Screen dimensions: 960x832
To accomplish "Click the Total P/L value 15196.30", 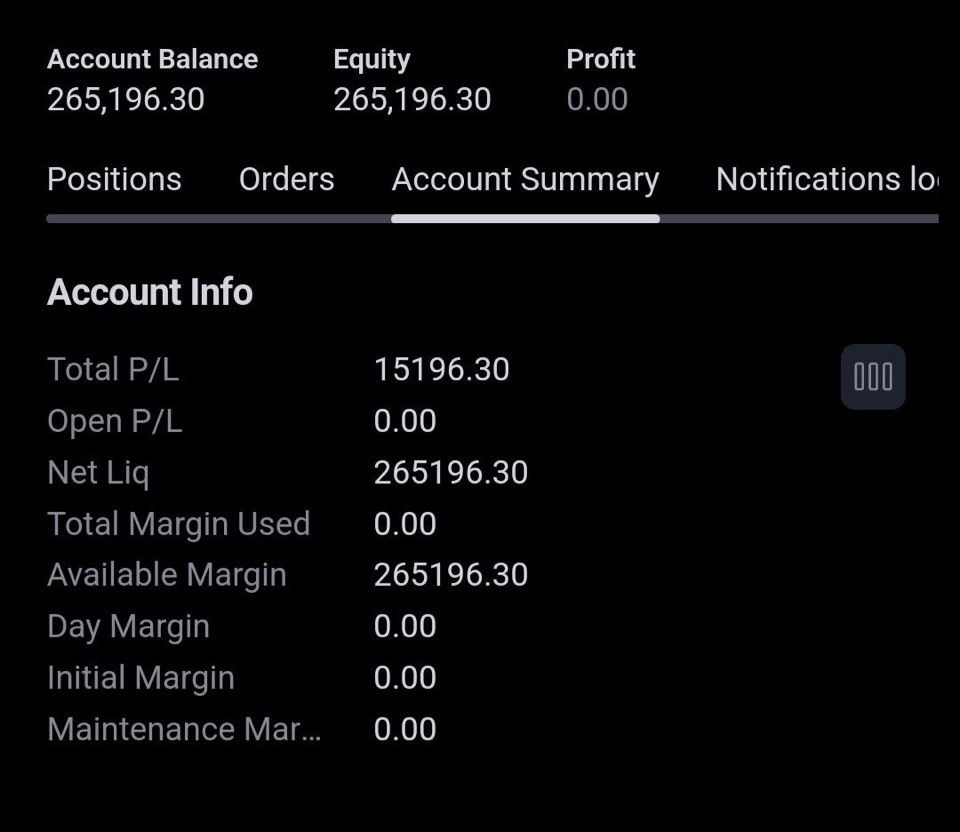I will (x=441, y=370).
